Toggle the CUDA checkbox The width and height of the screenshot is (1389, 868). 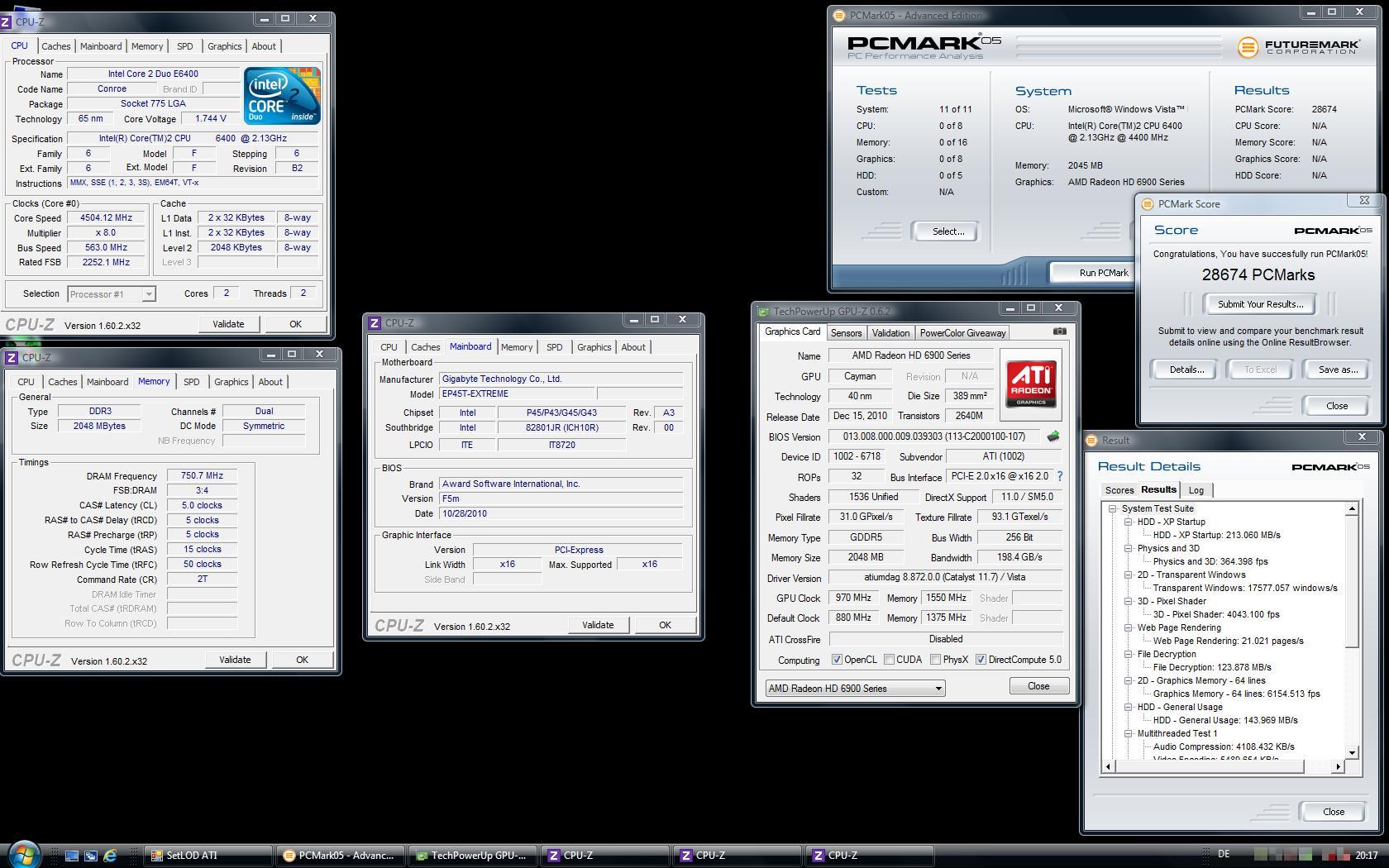click(x=889, y=660)
